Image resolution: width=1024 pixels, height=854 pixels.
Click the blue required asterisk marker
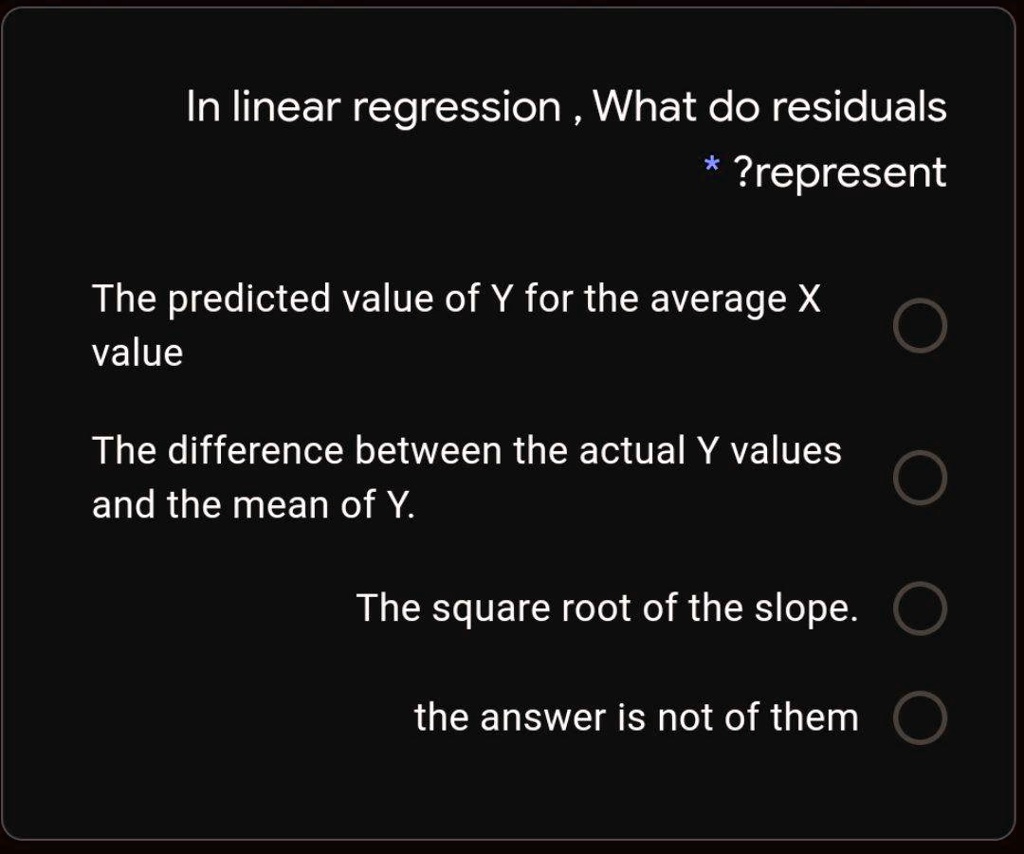tap(712, 168)
